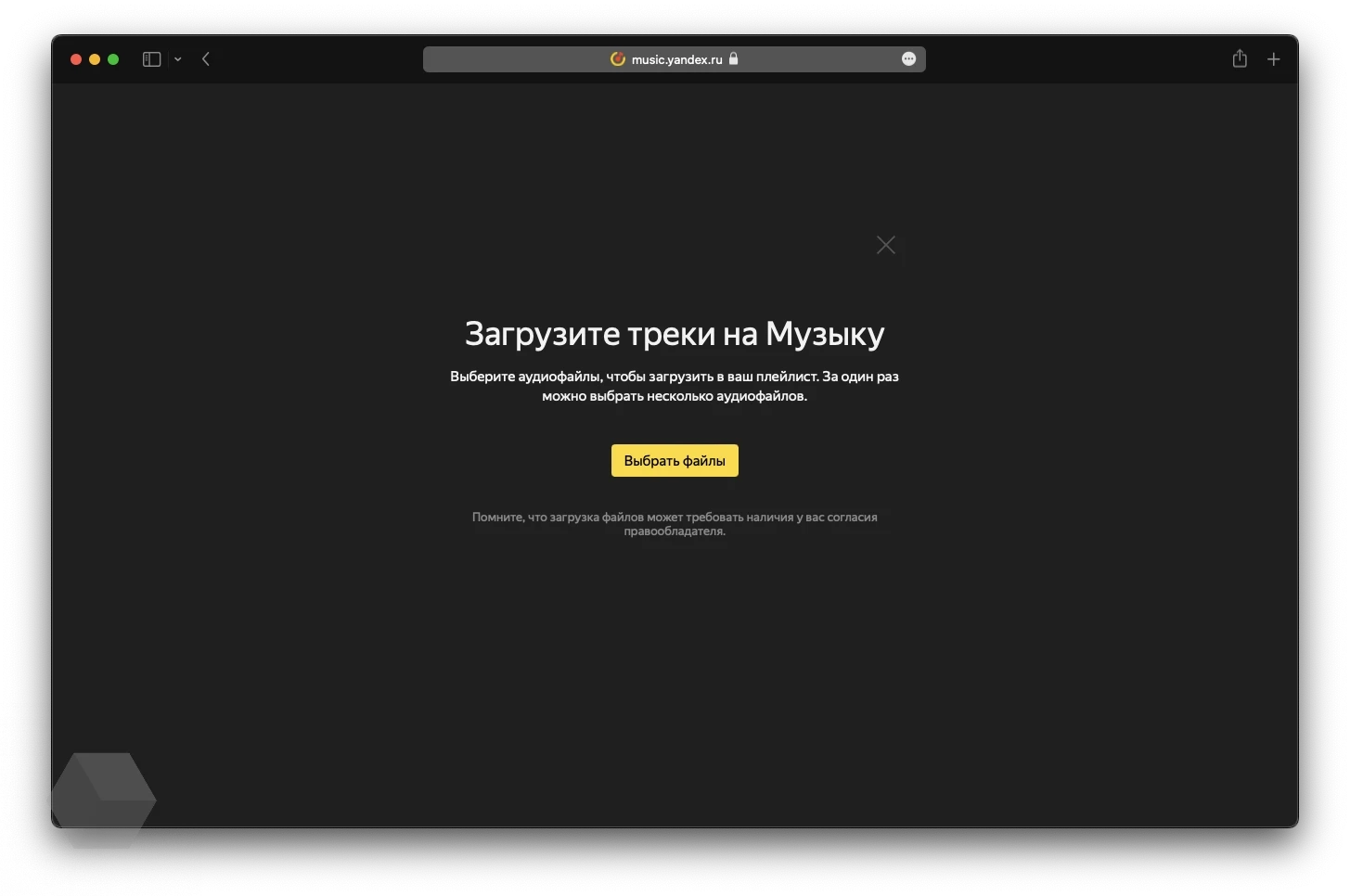1350x896 pixels.
Task: Open the page options ellipsis icon
Action: pos(909,59)
